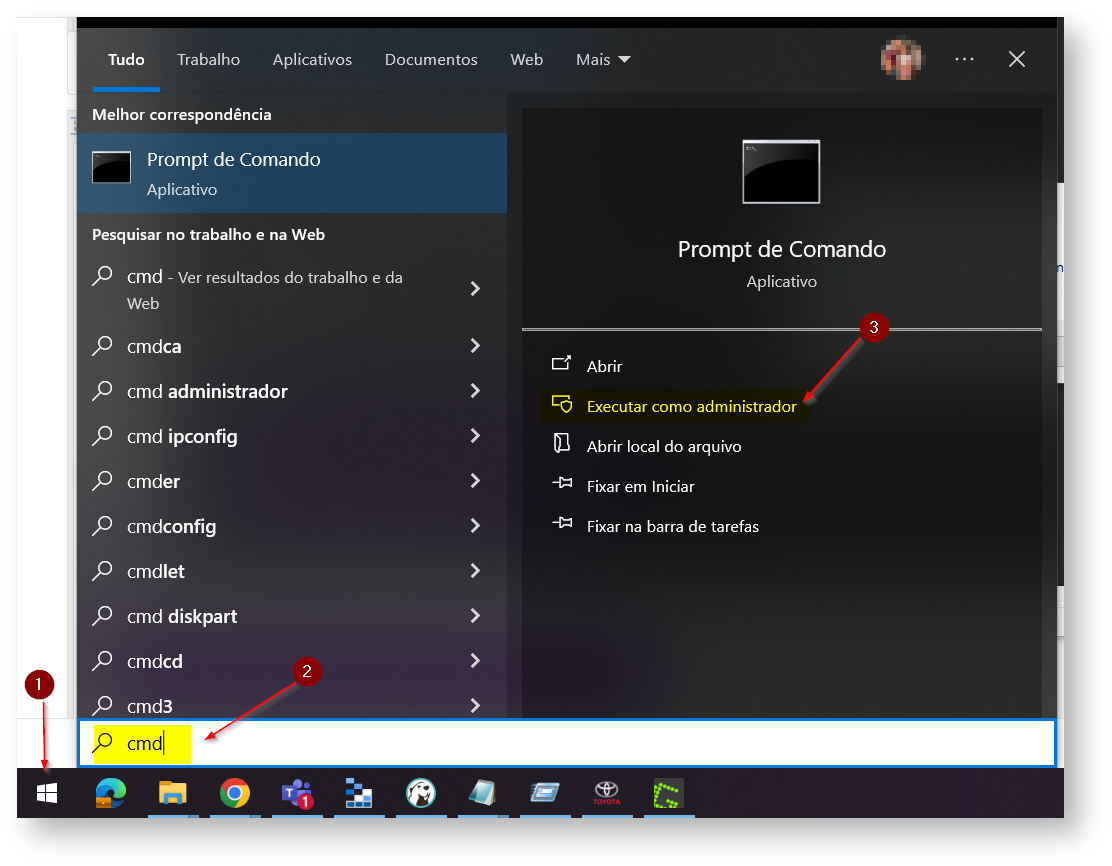Close the search panel with X

1016,59
